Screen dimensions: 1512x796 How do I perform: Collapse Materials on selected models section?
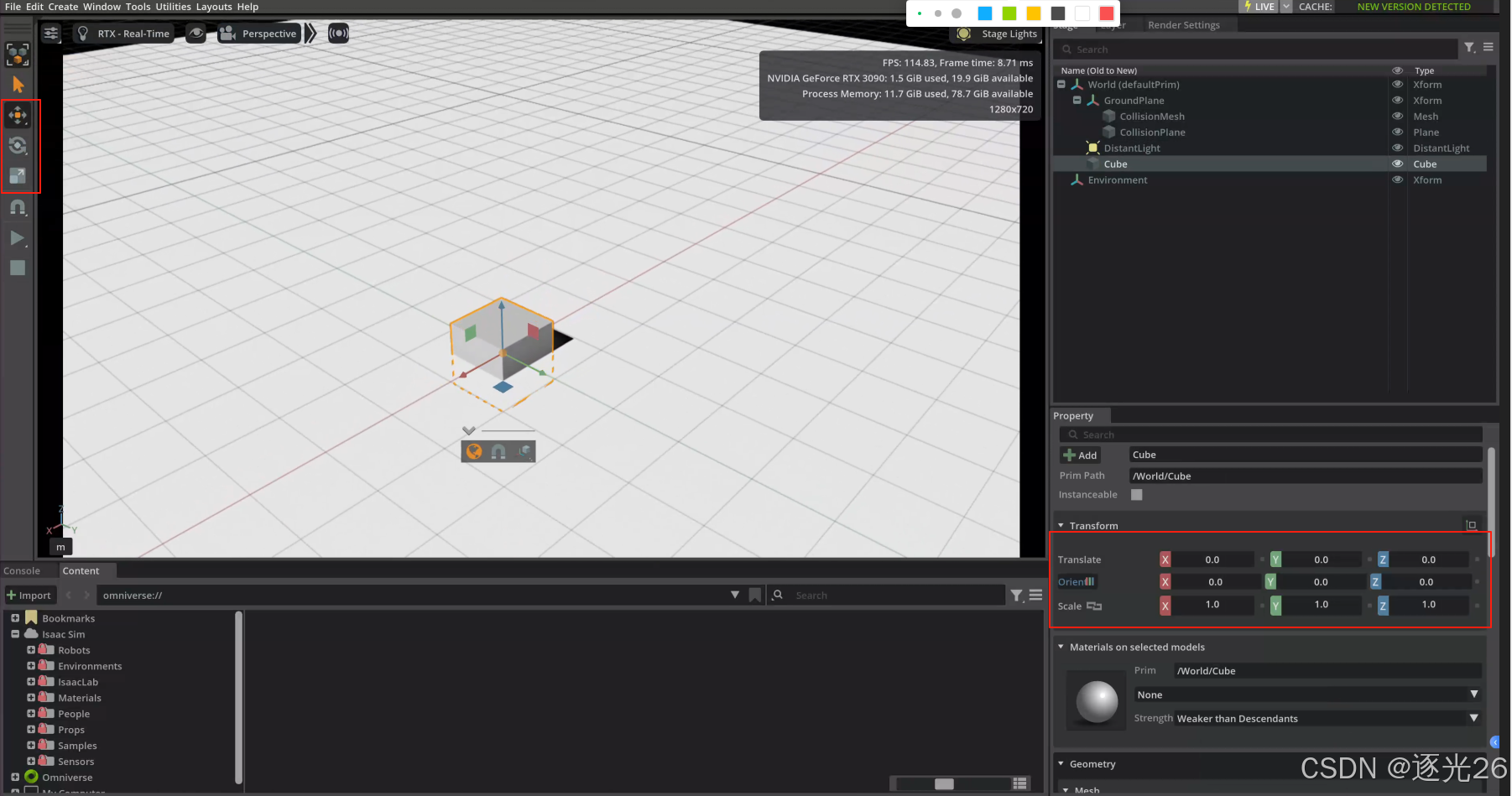1061,647
